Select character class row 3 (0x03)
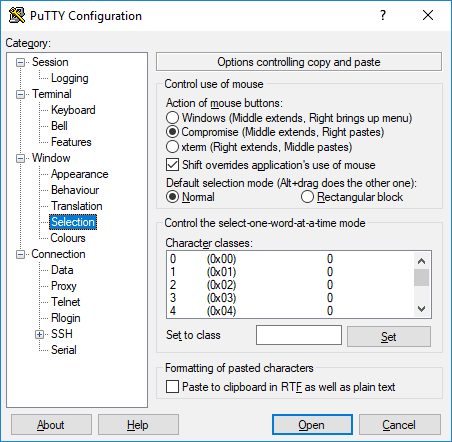Screen dimensions: 452x442 (x=290, y=298)
